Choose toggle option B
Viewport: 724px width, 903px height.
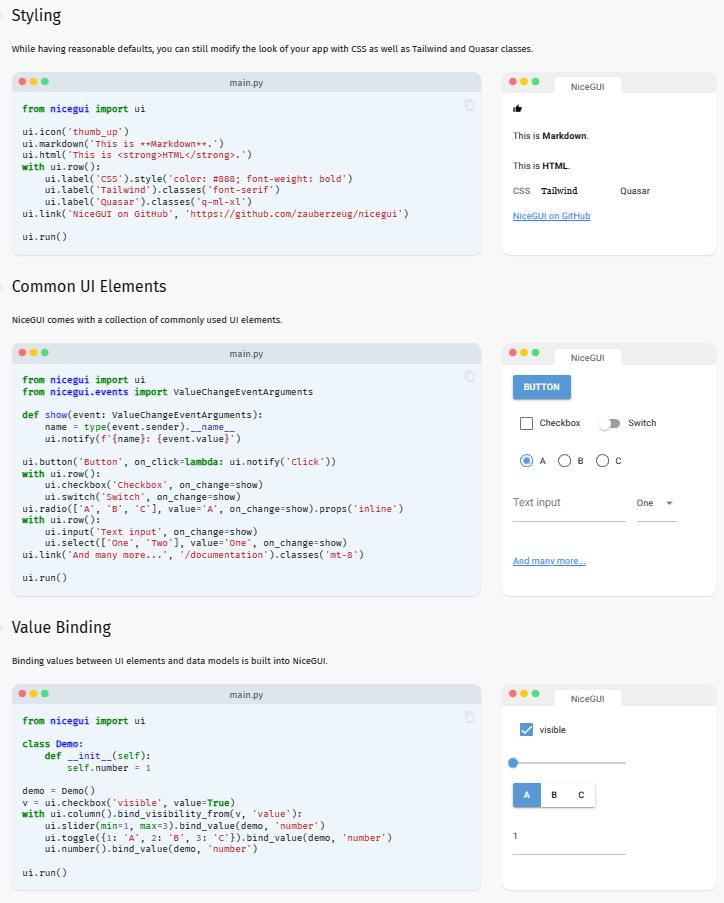554,795
